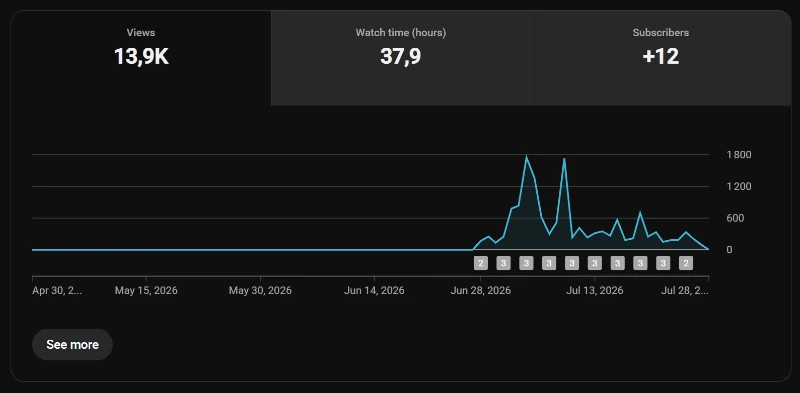This screenshot has height=393, width=800.
Task: Click the 'Jun 28, 2026' axis date
Action: tap(481, 290)
